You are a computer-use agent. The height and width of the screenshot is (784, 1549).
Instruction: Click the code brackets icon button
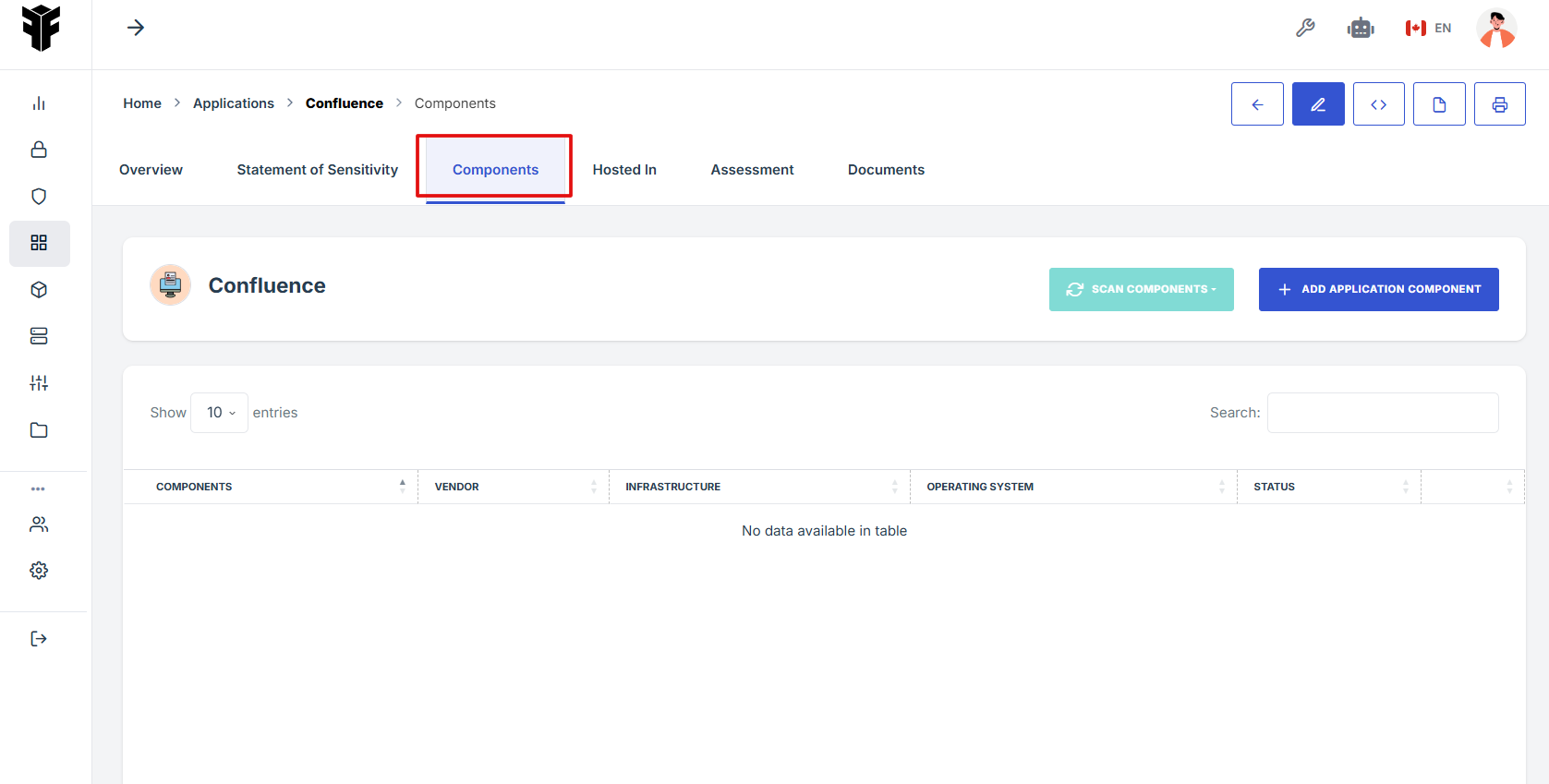(x=1378, y=104)
